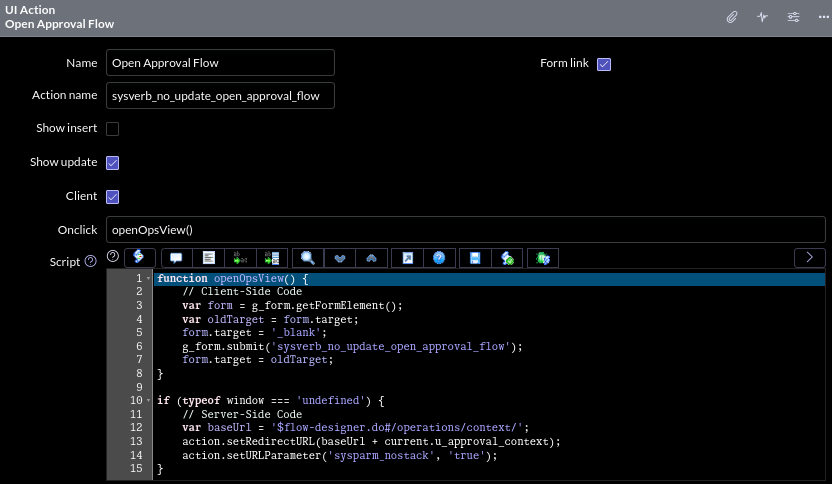Open the personalize form settings icon
The height and width of the screenshot is (484, 832).
[793, 17]
